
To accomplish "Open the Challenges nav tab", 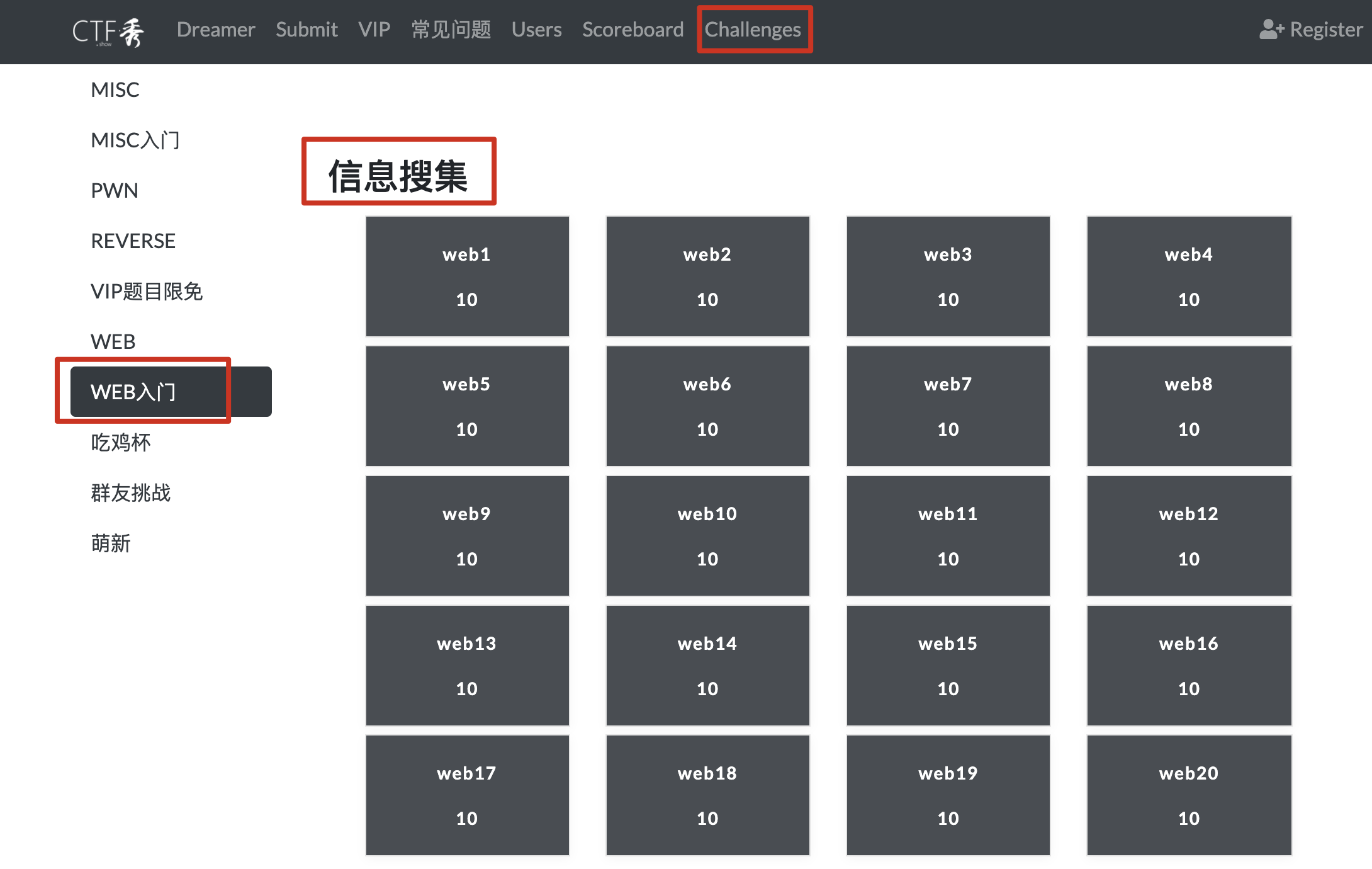I will coord(752,30).
